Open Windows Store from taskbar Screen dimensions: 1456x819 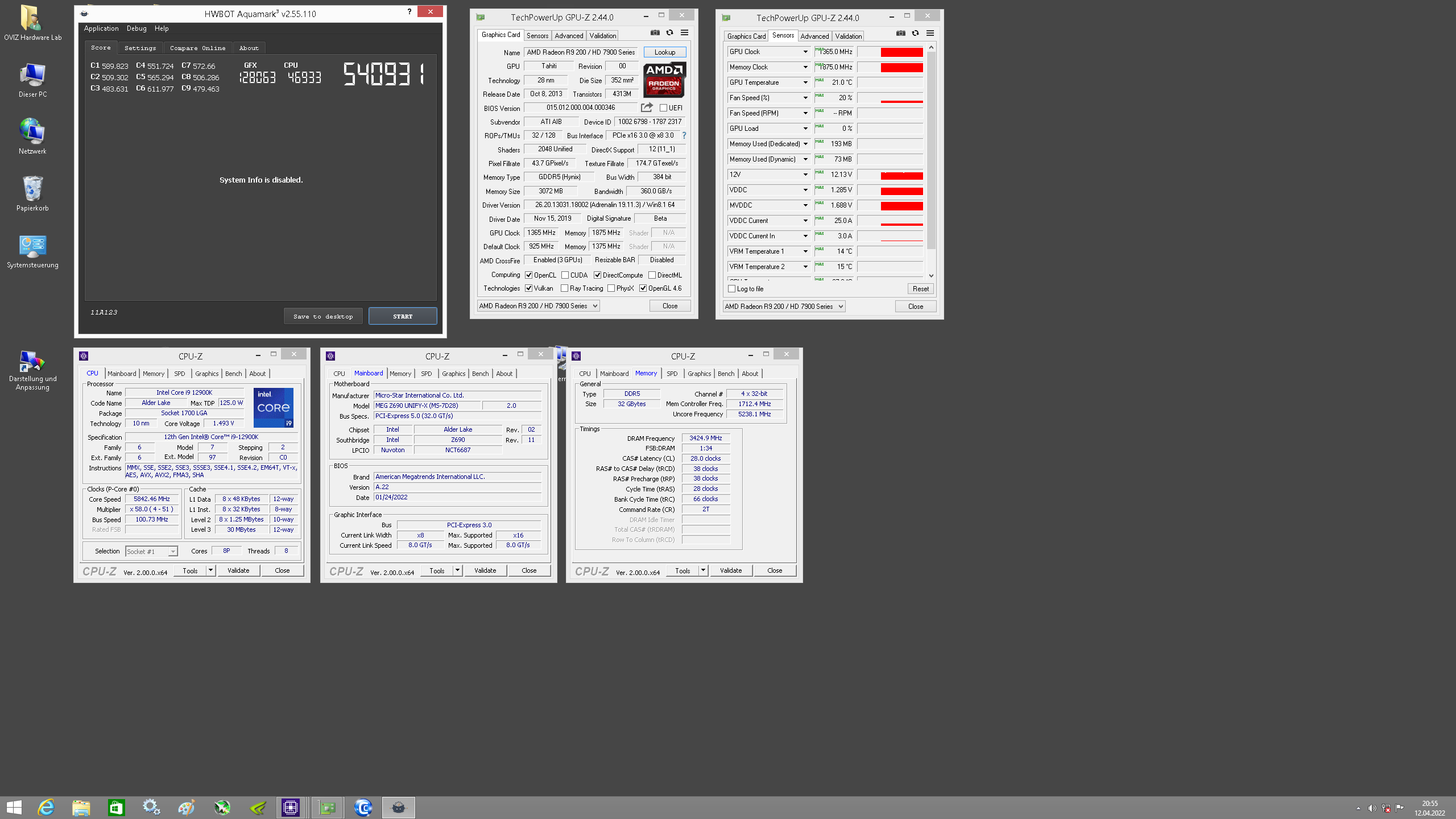117,808
